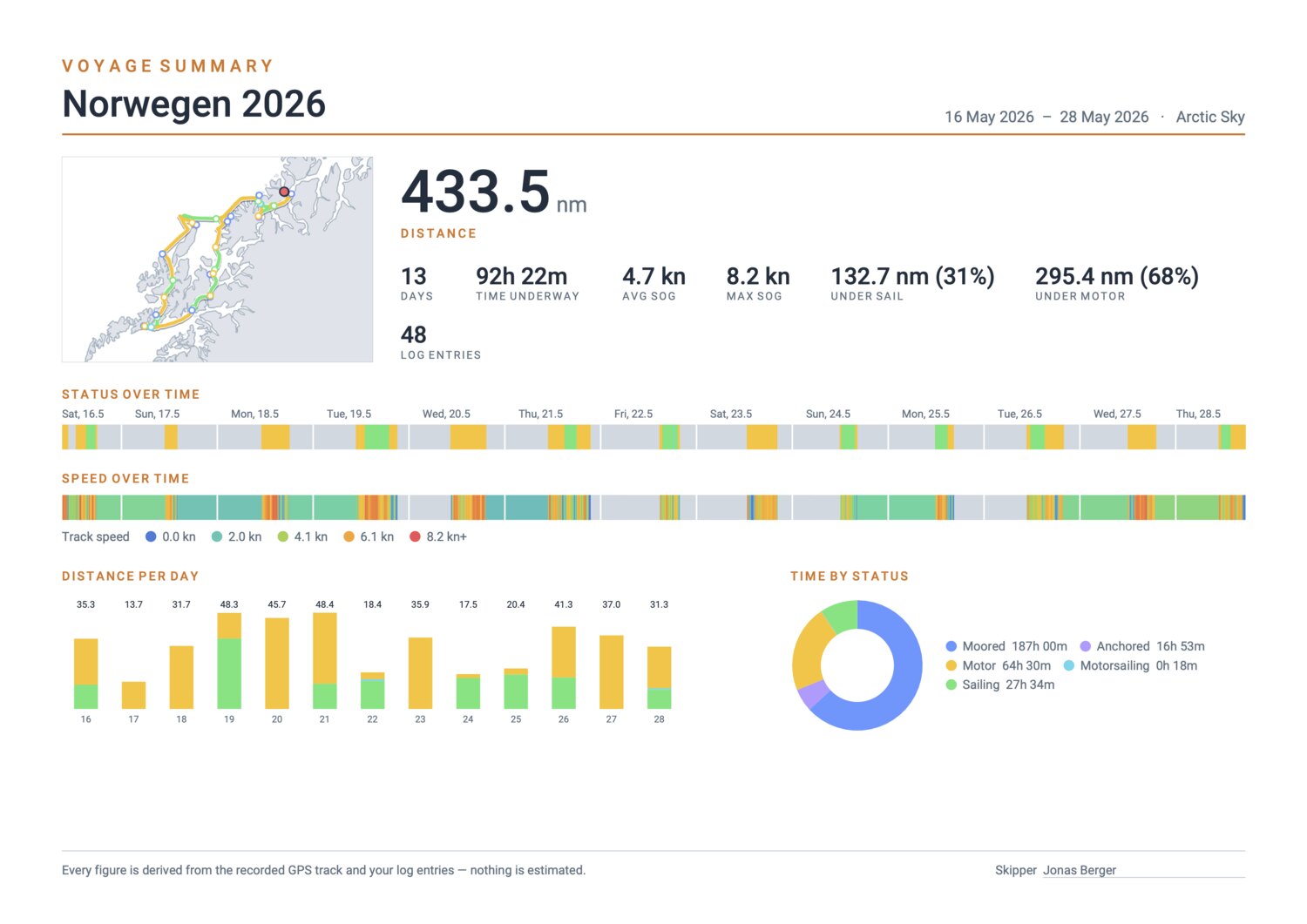Click the day 22 distance bar
Viewport: 1307px width, 924px height.
point(373,690)
